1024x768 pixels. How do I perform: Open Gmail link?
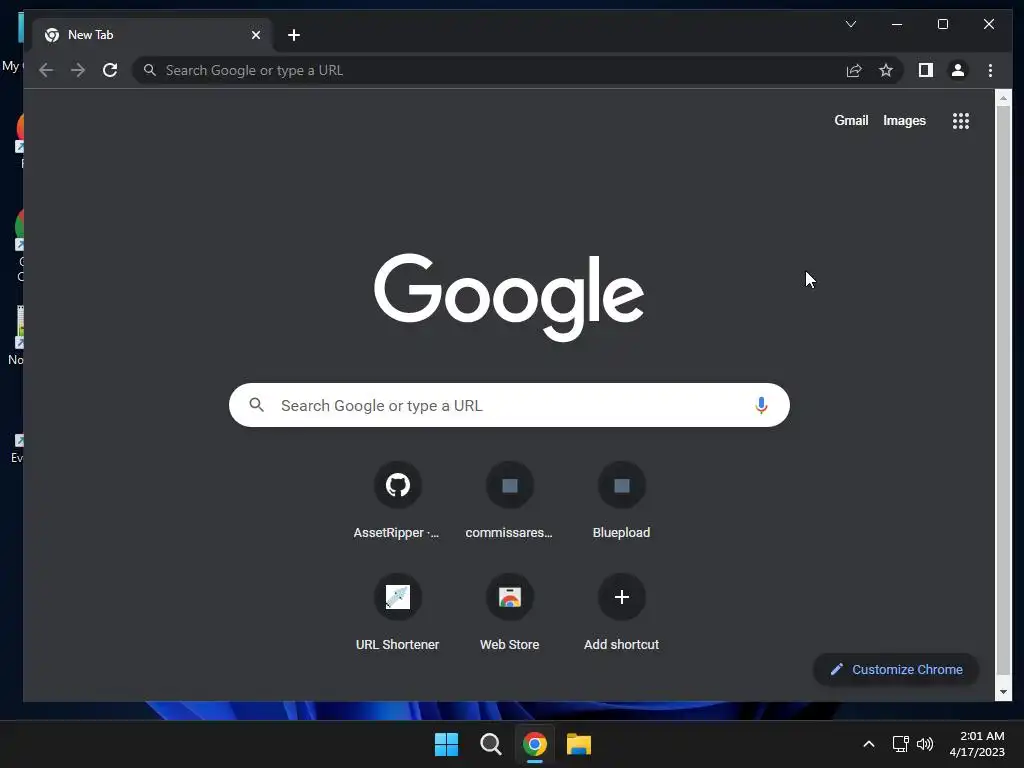click(x=851, y=121)
